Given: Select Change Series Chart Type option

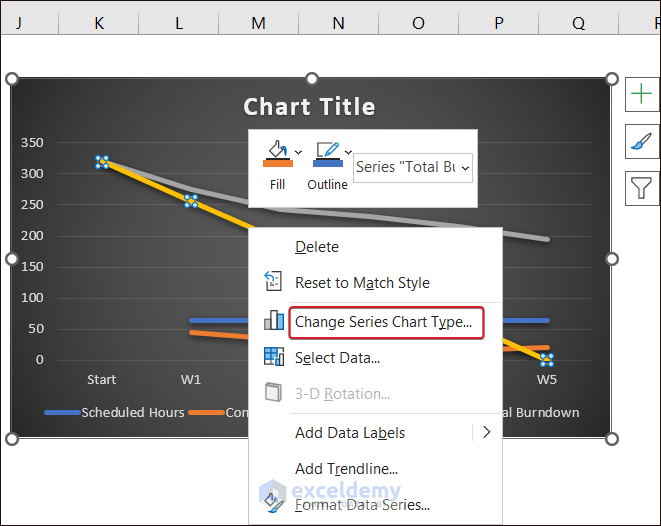Looking at the screenshot, I should 383,322.
